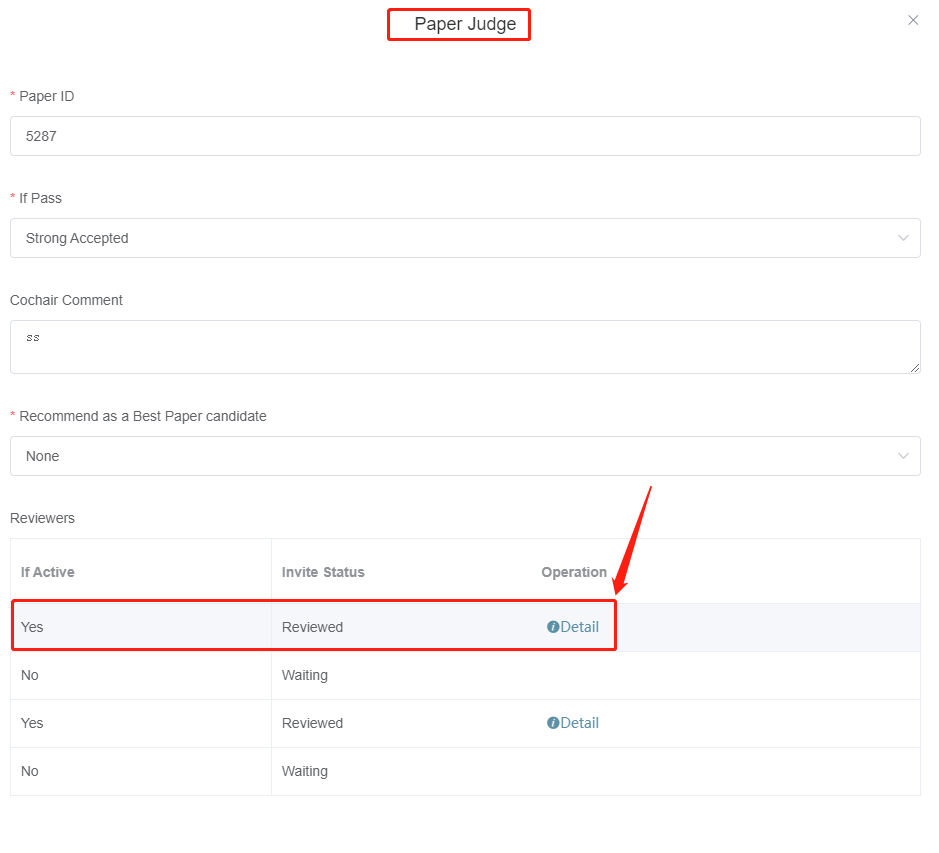Screen dimensions: 939x853
Task: Close the Paper Judge dialog
Action: click(912, 20)
